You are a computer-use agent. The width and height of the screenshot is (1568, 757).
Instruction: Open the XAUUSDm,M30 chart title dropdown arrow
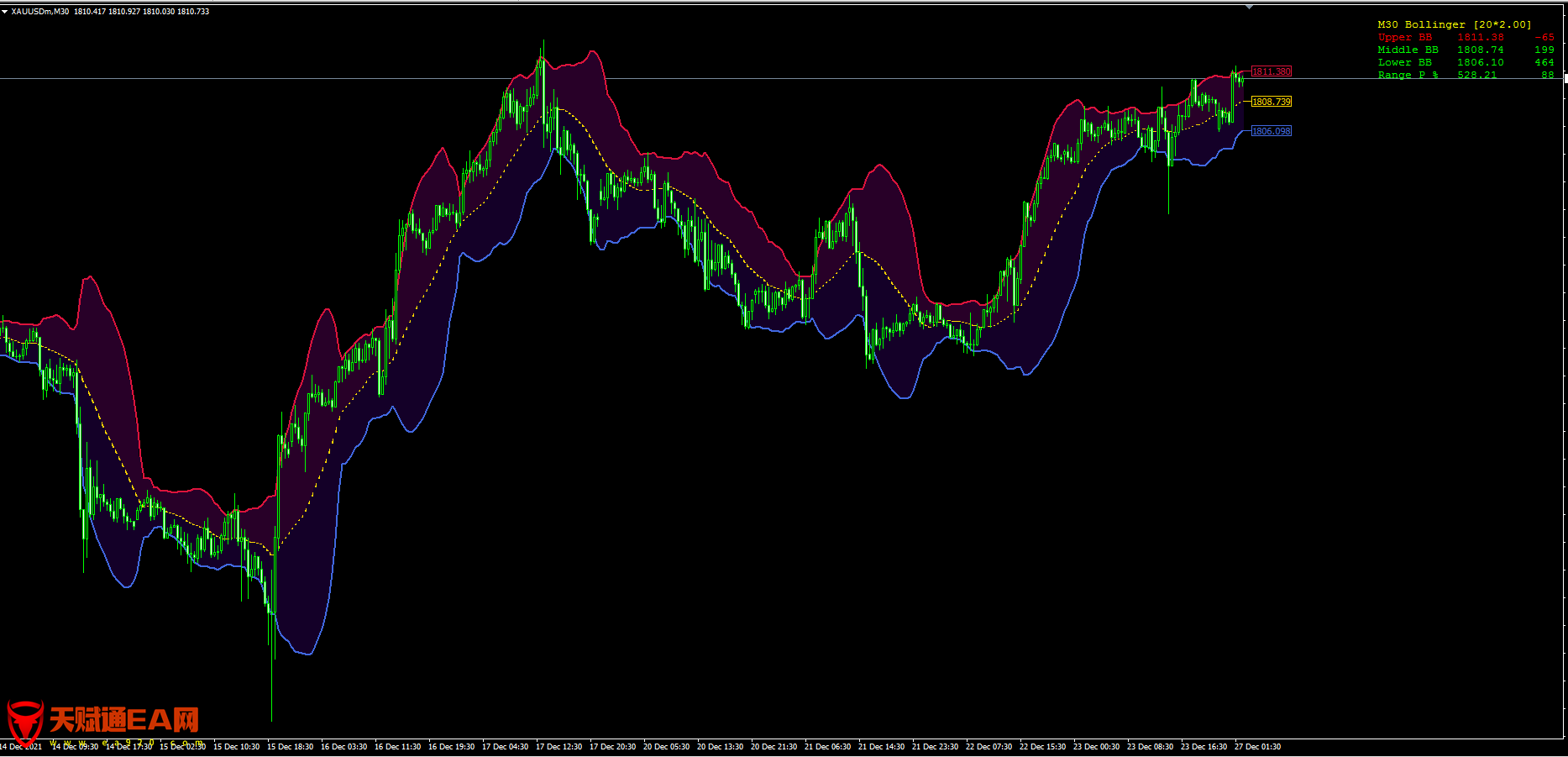4,12
